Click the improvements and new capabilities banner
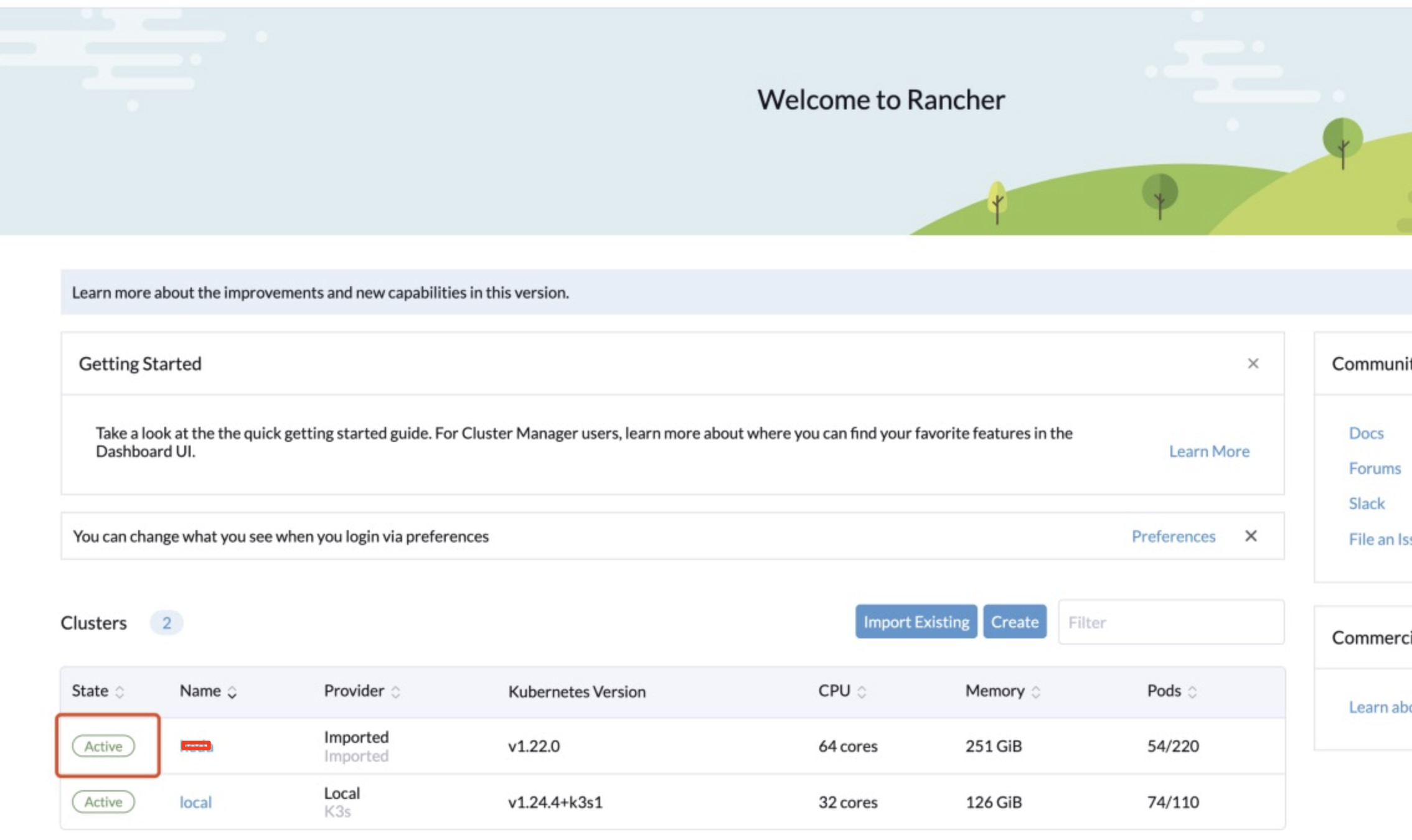 (x=736, y=292)
